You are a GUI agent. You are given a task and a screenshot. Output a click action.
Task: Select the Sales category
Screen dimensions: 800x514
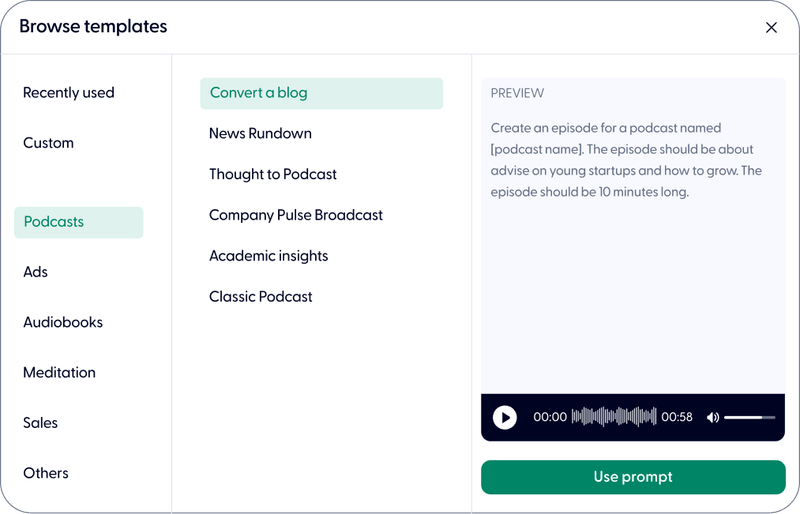click(x=41, y=423)
